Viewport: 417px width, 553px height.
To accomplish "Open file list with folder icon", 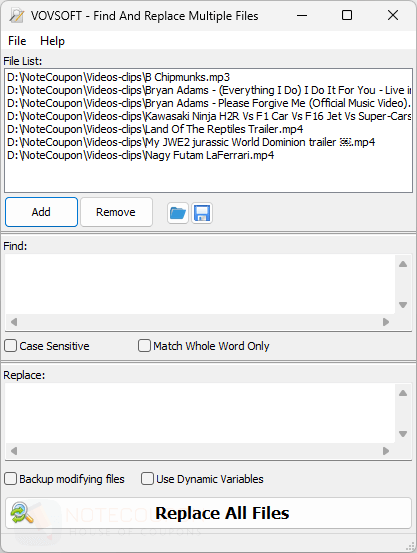I will (x=178, y=213).
